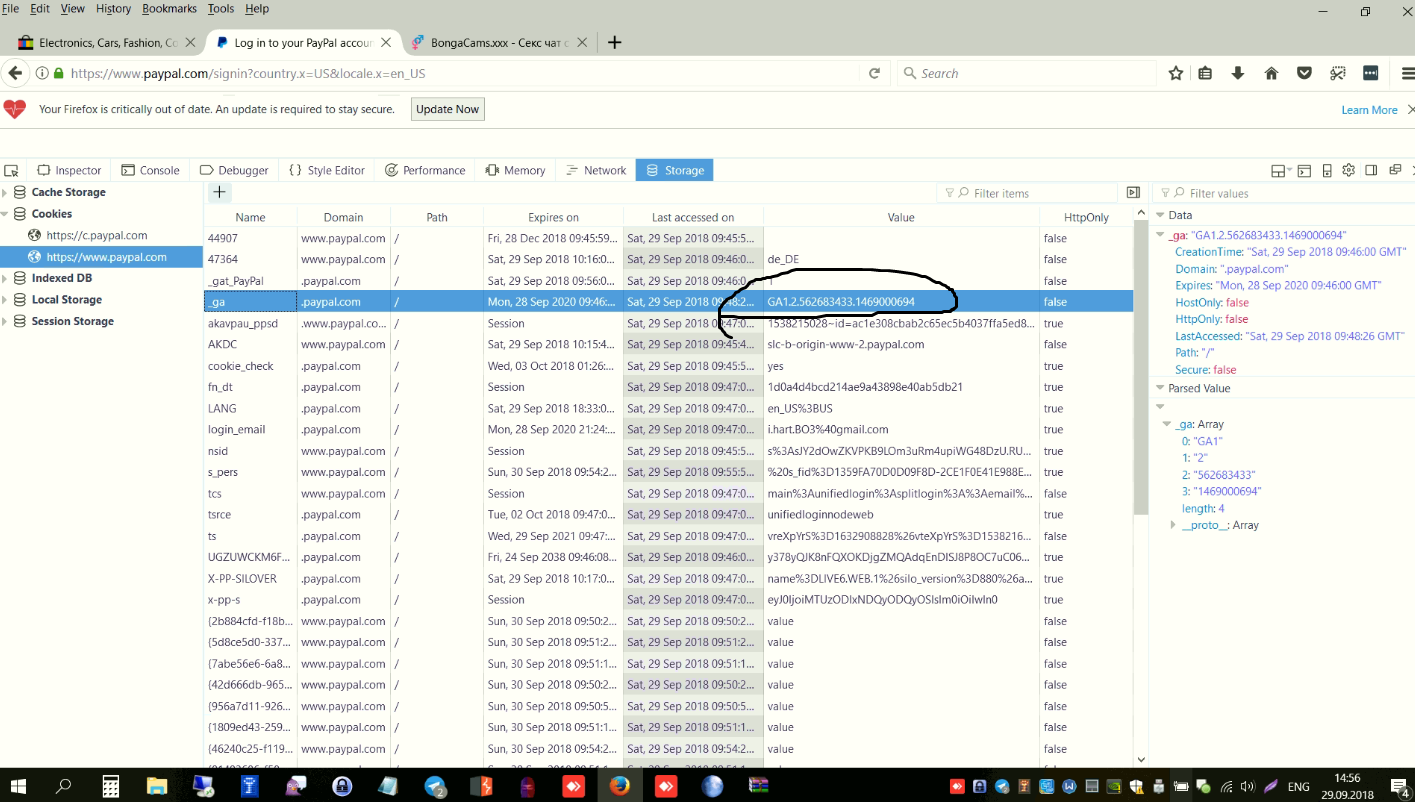Expand Cache Storage tree node

(5, 192)
